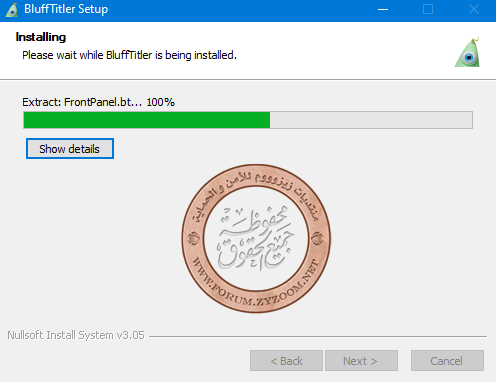Click the green installation progress bar
Screen dimensions: 496x382
tap(248, 120)
